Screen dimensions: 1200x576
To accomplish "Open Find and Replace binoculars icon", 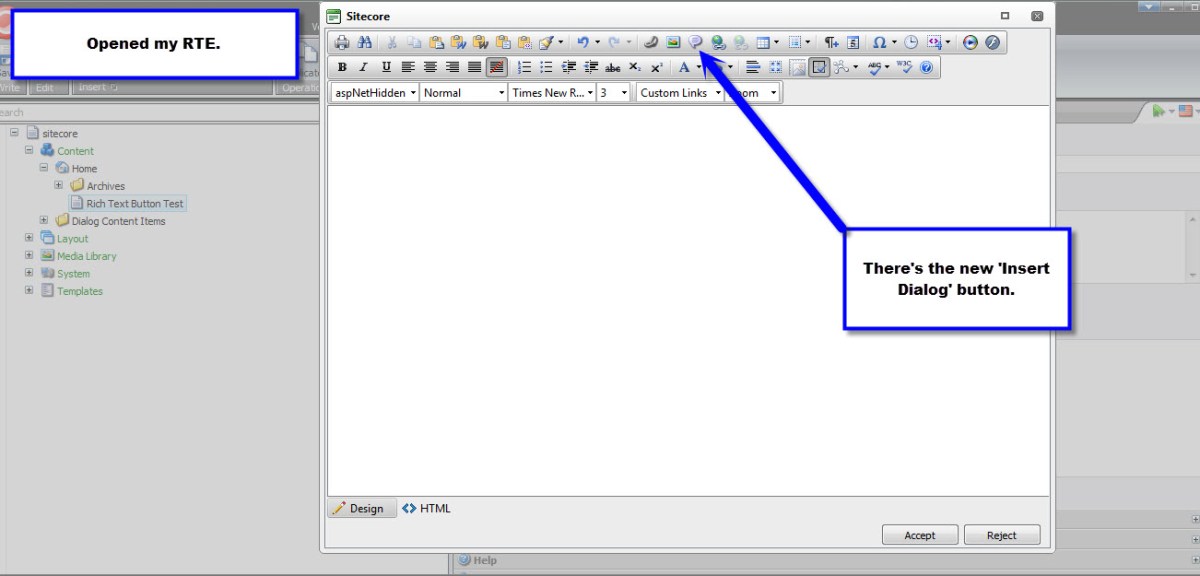I will pos(364,43).
